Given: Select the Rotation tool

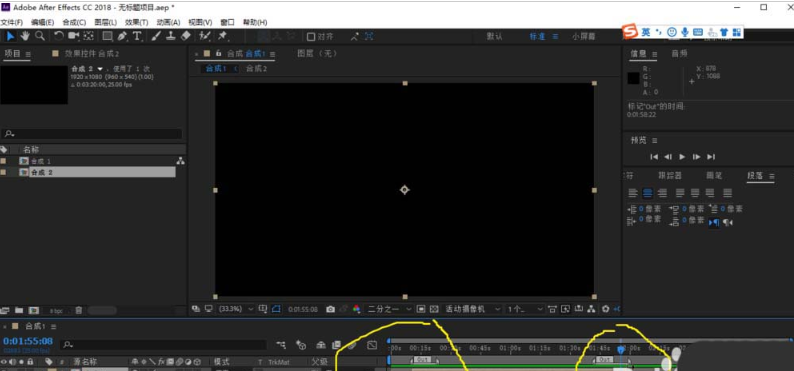Looking at the screenshot, I should point(59,36).
